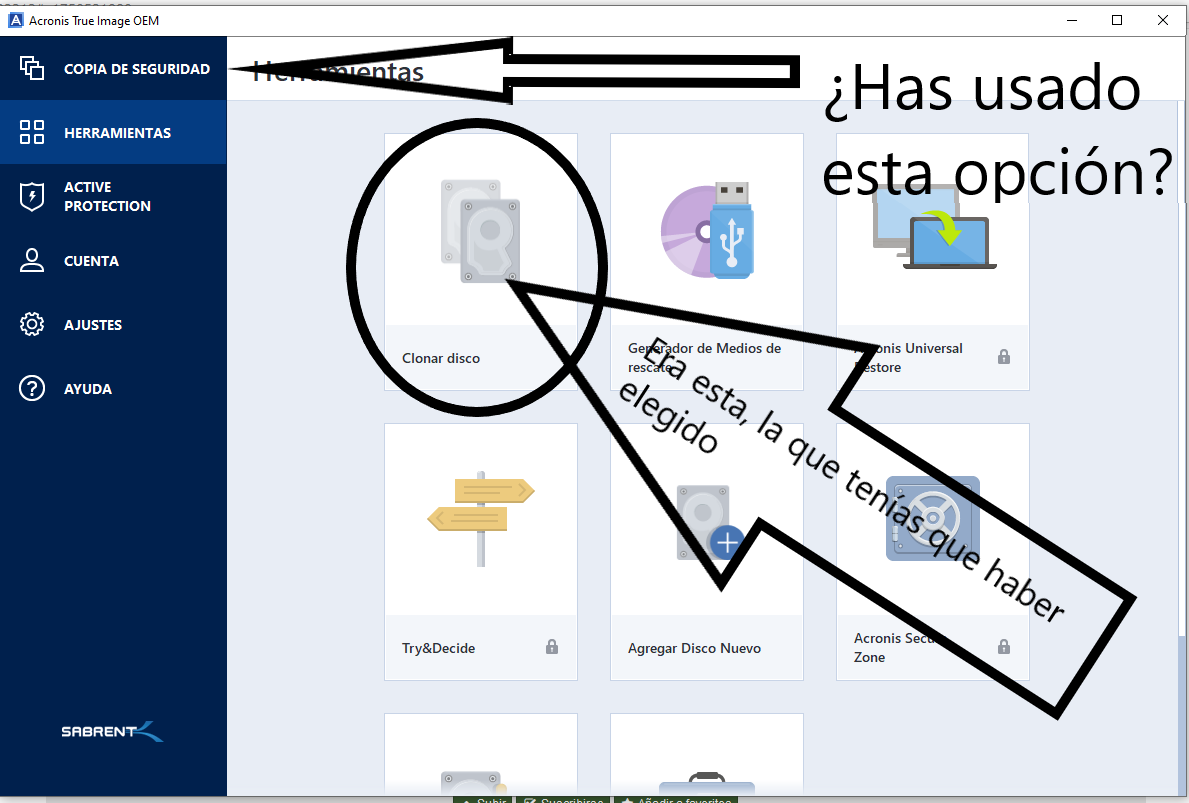Click the backup copy icon in sidebar
This screenshot has width=1189, height=803.
click(x=32, y=68)
